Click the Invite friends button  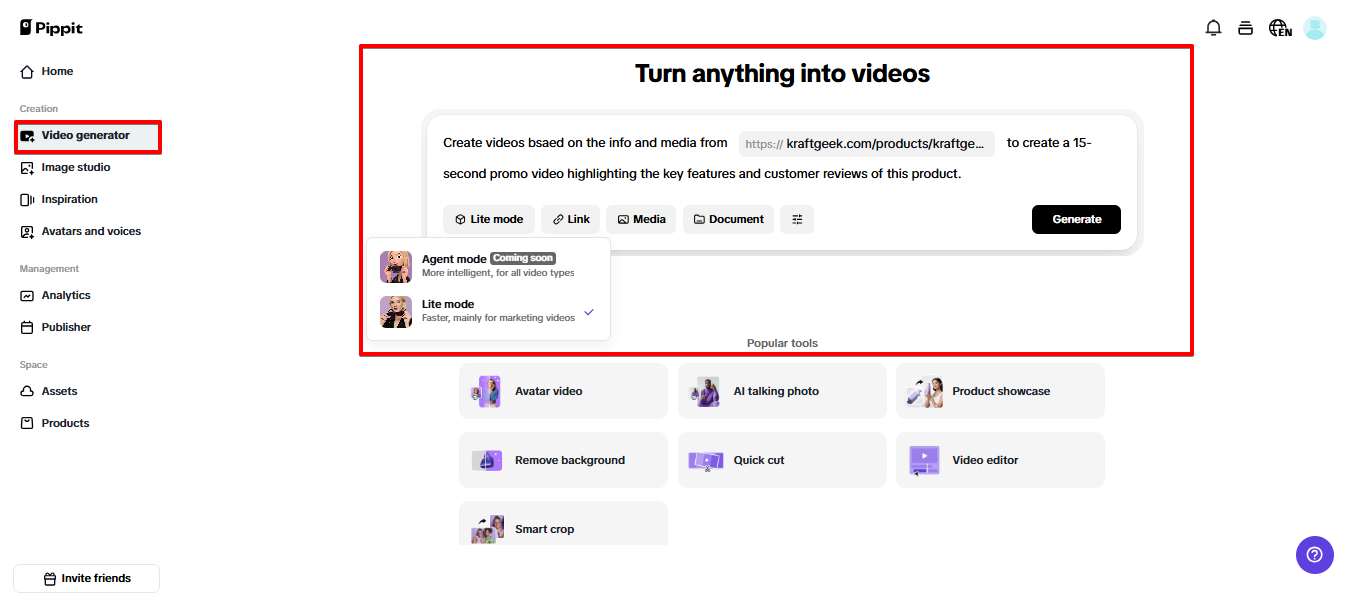point(86,578)
